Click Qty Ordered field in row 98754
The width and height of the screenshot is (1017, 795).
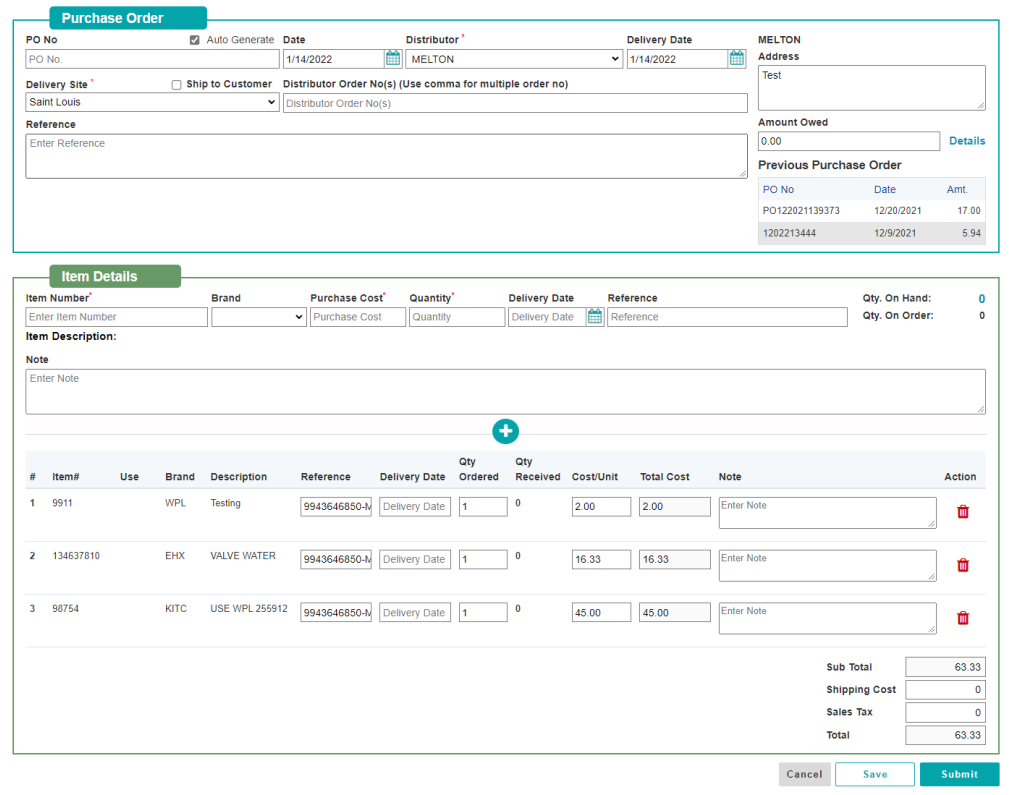tap(483, 613)
